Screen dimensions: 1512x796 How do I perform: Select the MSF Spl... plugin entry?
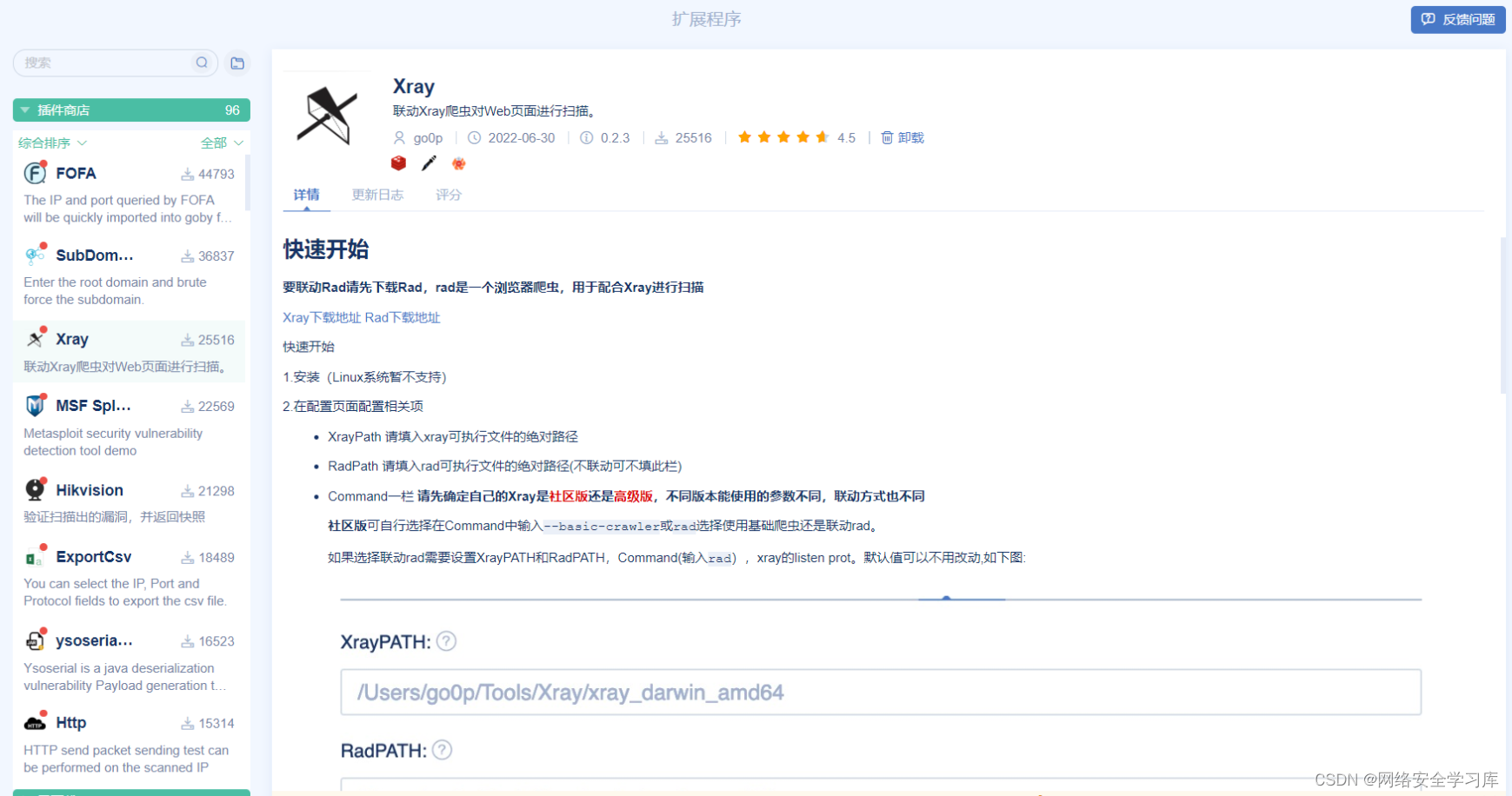(129, 428)
